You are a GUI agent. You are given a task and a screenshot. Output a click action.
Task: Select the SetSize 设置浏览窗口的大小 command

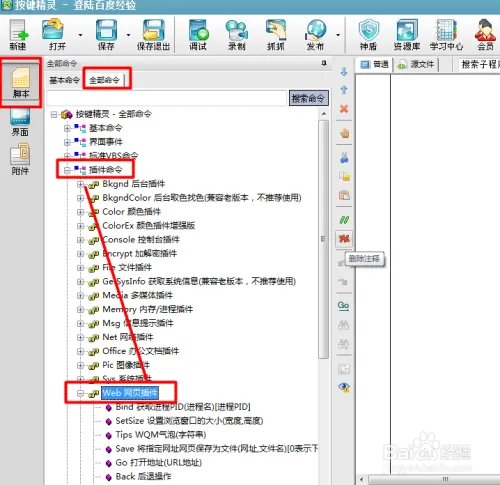(189, 421)
